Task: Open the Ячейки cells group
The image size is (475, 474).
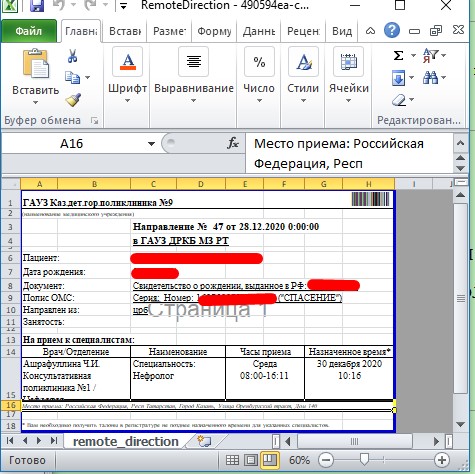Action: click(349, 75)
